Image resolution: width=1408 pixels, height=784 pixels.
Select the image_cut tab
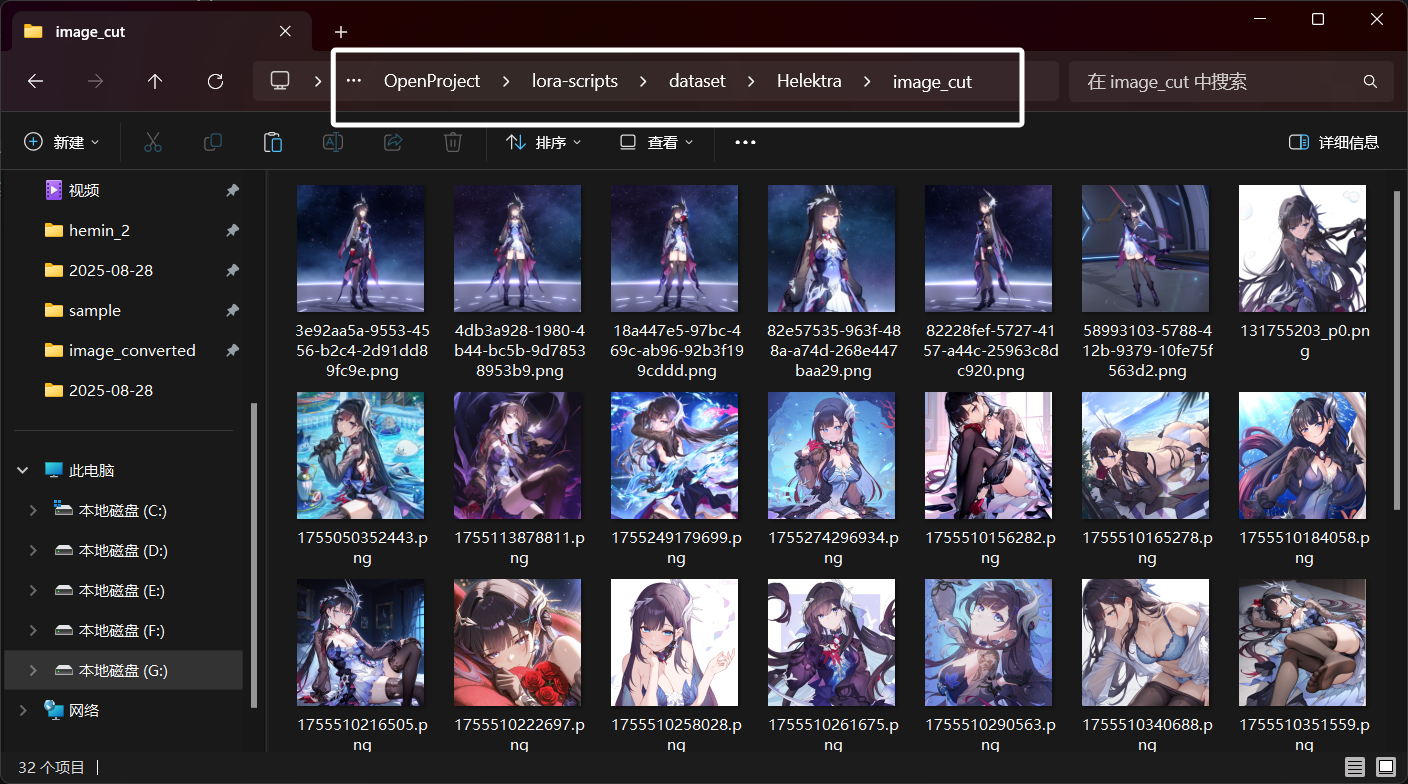160,31
